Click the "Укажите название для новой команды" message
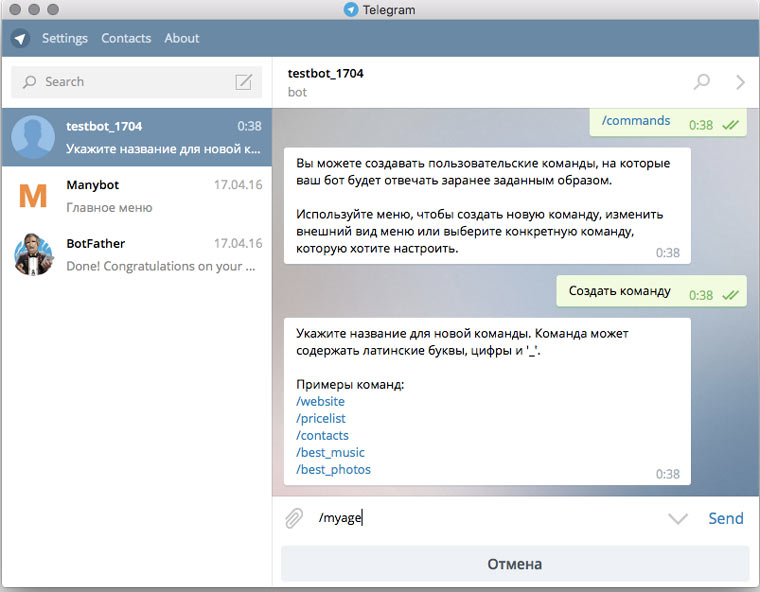 487,401
